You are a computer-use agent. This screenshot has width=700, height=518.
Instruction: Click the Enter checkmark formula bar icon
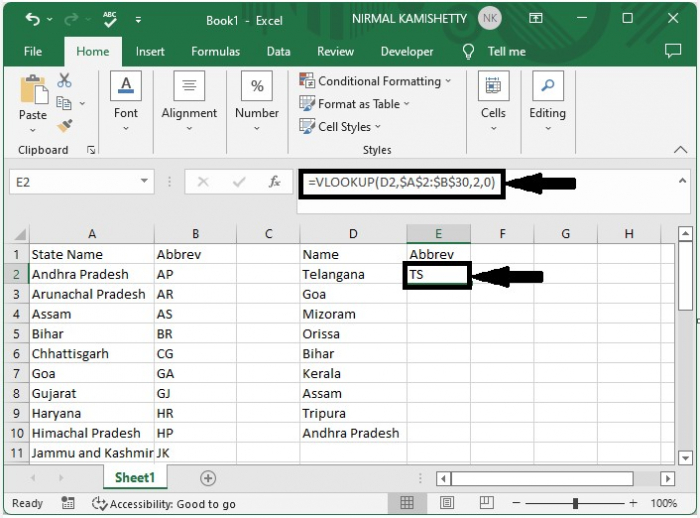[239, 182]
